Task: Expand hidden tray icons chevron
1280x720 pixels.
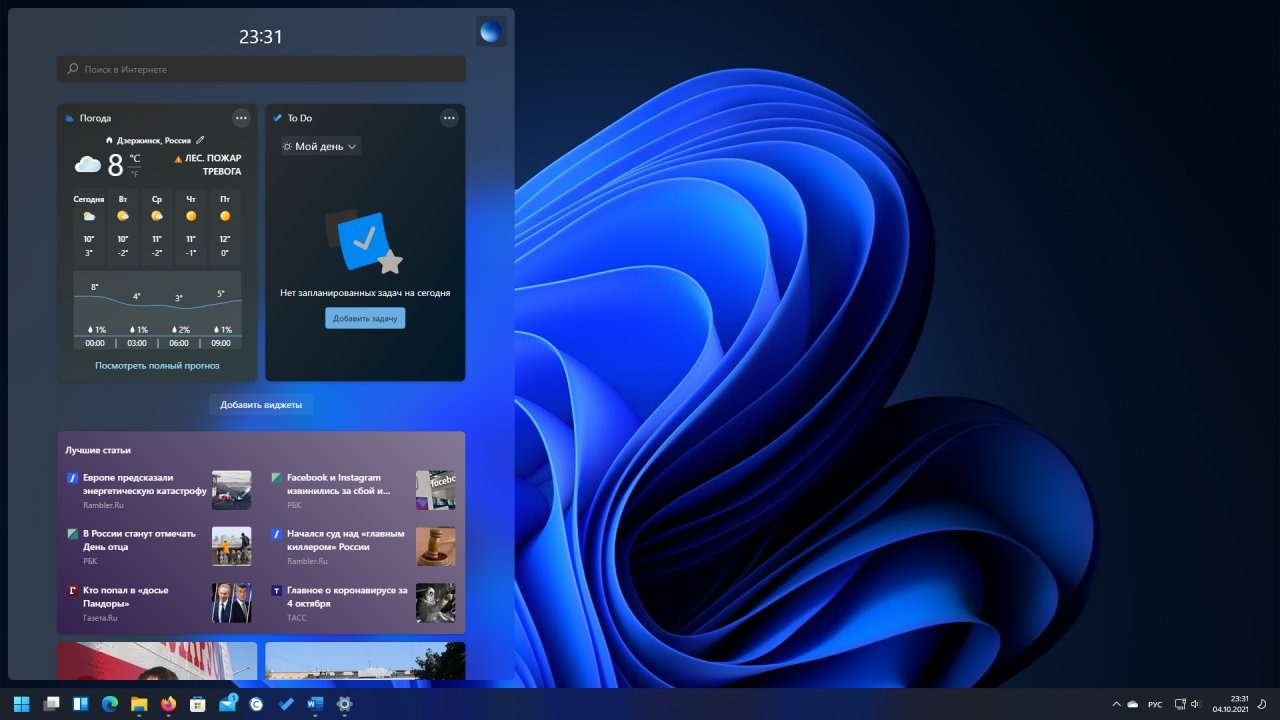Action: point(1116,704)
